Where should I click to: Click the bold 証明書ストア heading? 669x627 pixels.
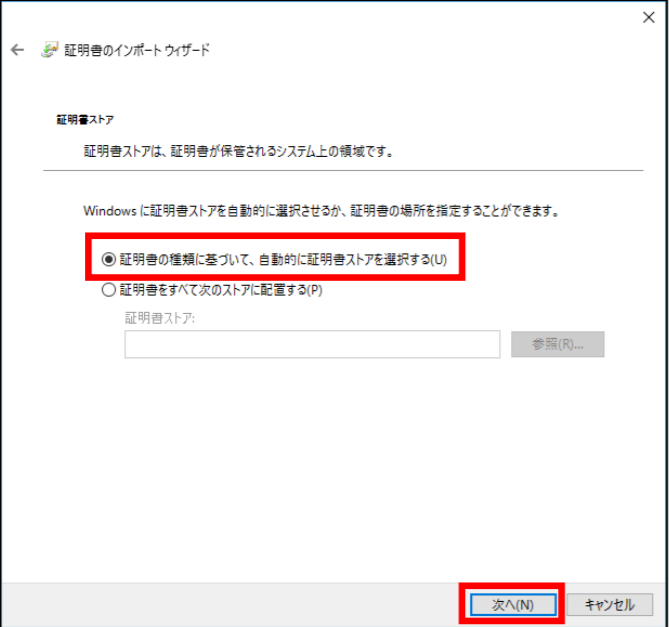(x=85, y=120)
